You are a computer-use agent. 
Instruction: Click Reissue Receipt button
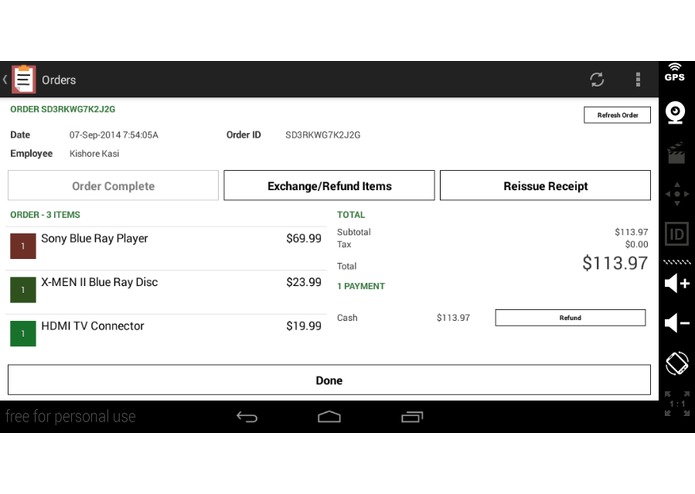[x=545, y=186]
